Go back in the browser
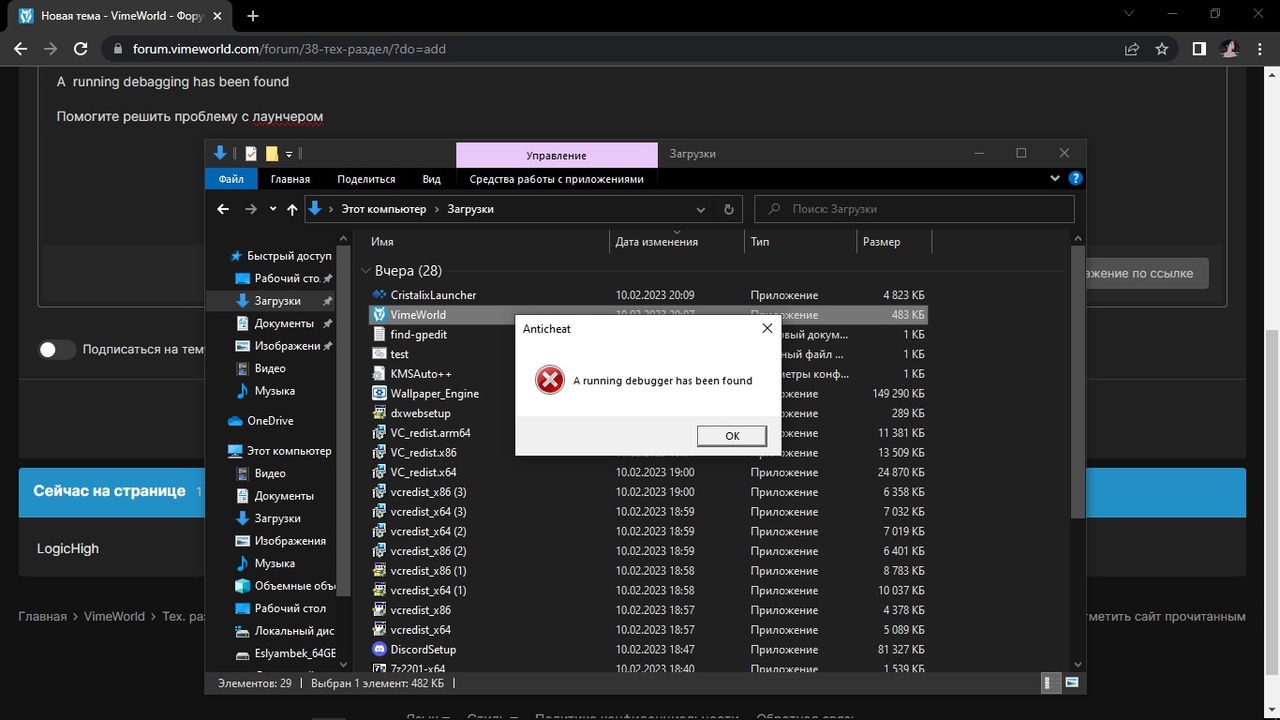The image size is (1280, 720). point(20,48)
